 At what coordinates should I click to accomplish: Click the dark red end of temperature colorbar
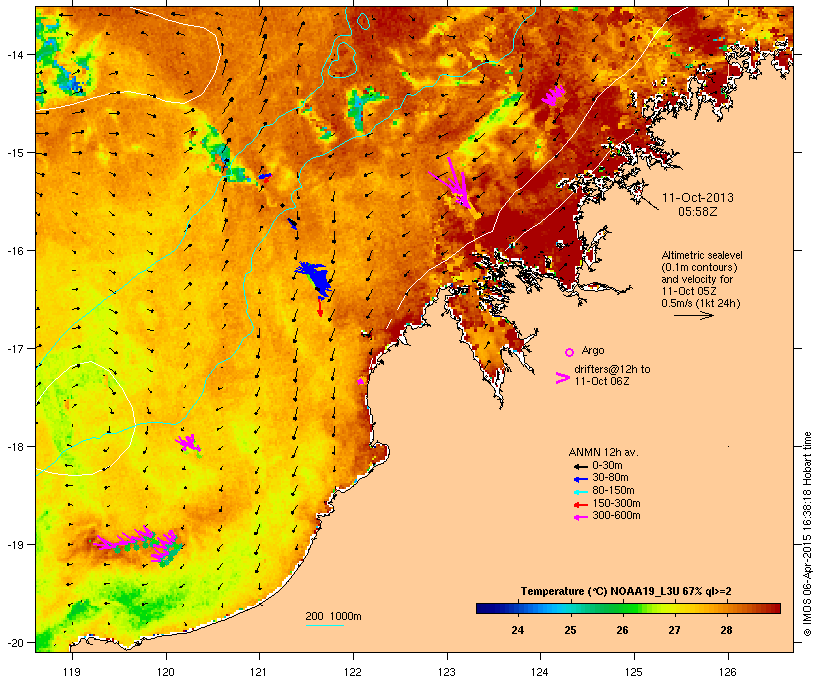[775, 608]
